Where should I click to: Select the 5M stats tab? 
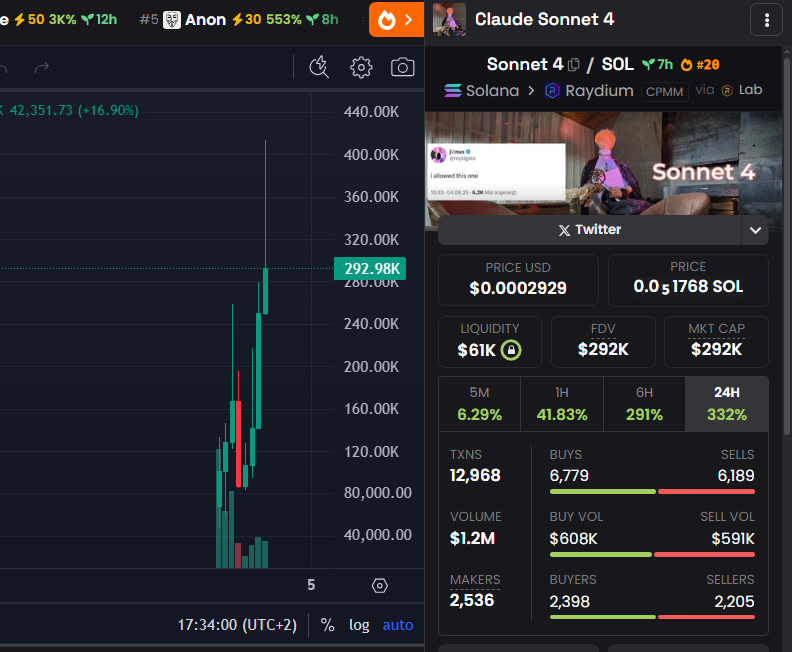479,404
